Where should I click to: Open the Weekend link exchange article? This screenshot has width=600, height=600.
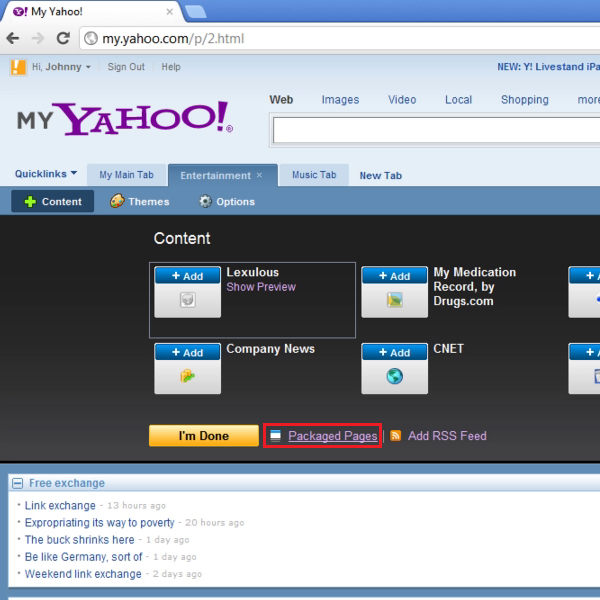click(x=83, y=574)
